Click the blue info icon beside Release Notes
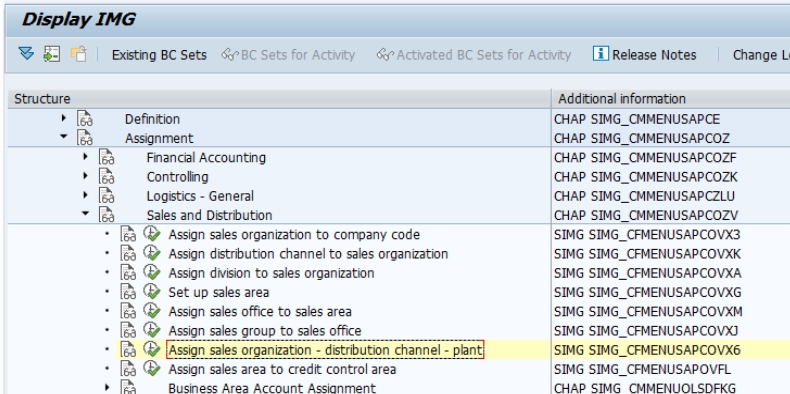The height and width of the screenshot is (394, 790). click(x=600, y=54)
